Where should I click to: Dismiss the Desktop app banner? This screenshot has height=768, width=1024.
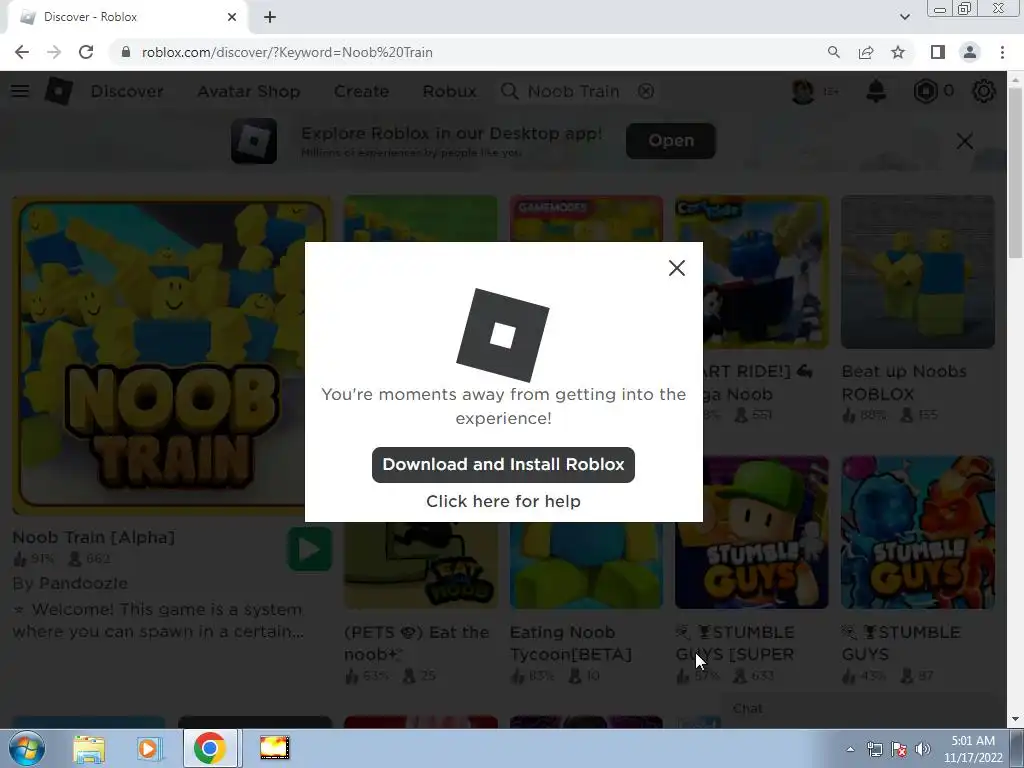pos(965,141)
